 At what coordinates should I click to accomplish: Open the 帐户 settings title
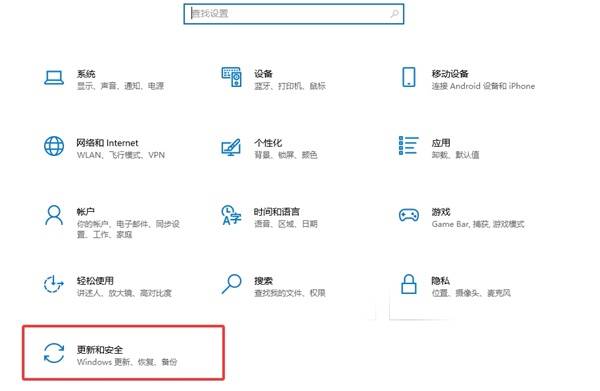pyautogui.click(x=86, y=212)
